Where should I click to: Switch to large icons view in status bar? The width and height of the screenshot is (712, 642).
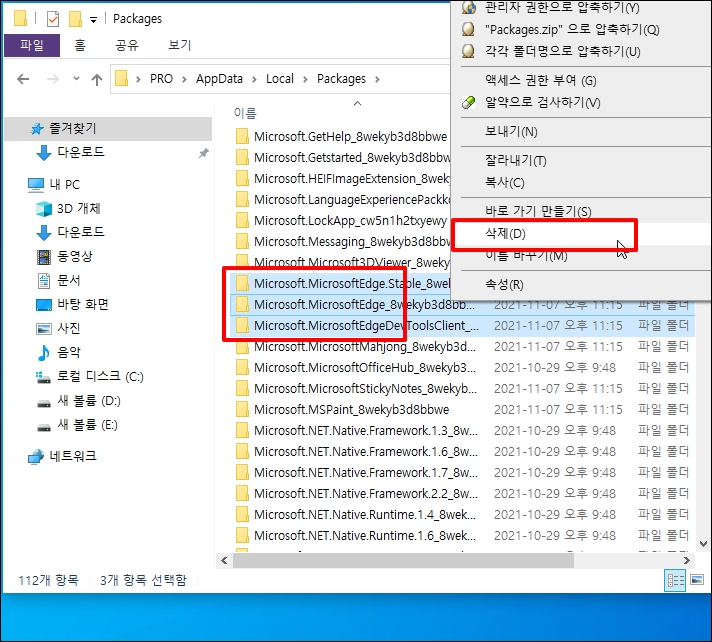[x=697, y=580]
